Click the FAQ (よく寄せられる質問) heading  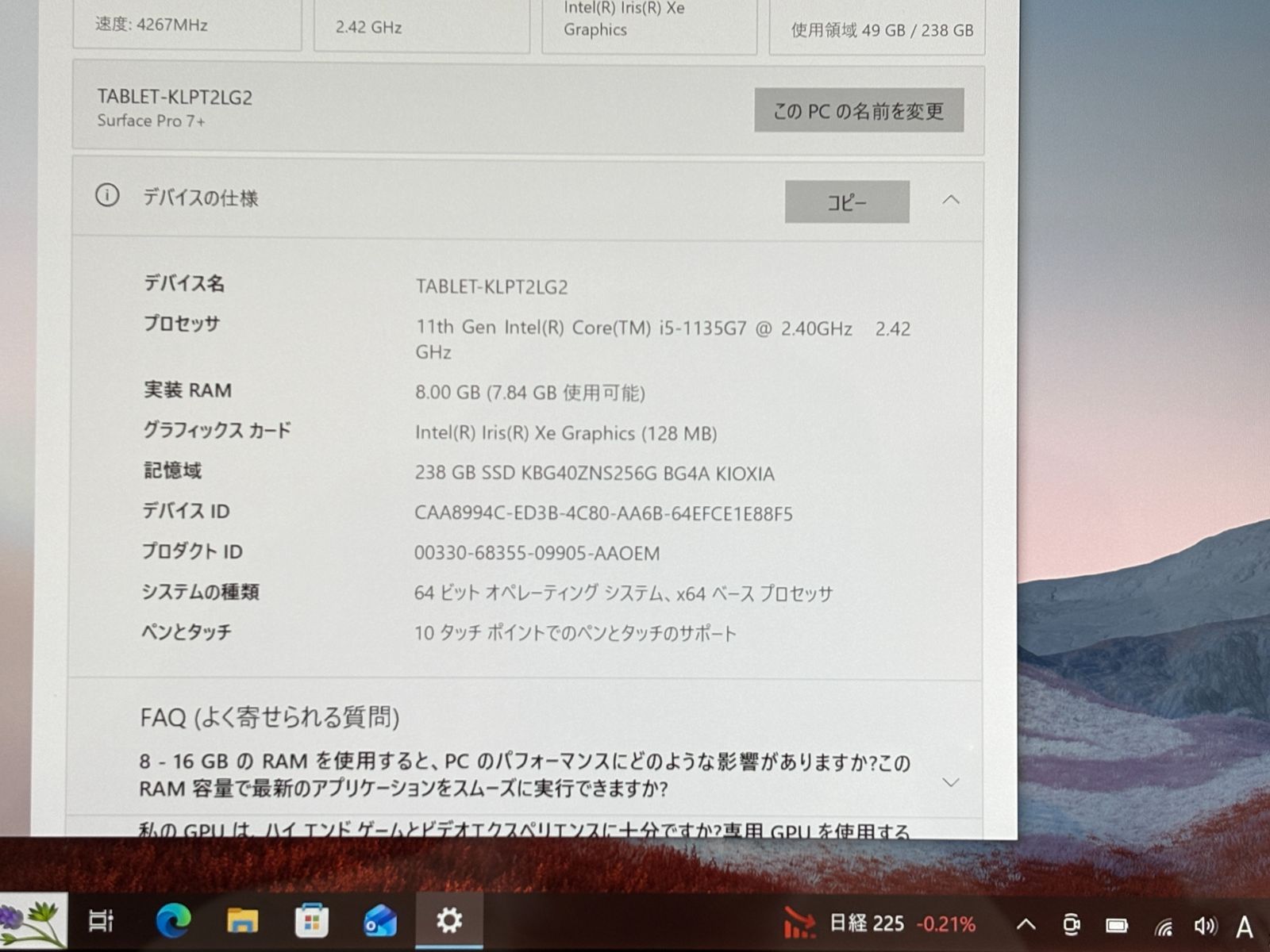point(270,717)
